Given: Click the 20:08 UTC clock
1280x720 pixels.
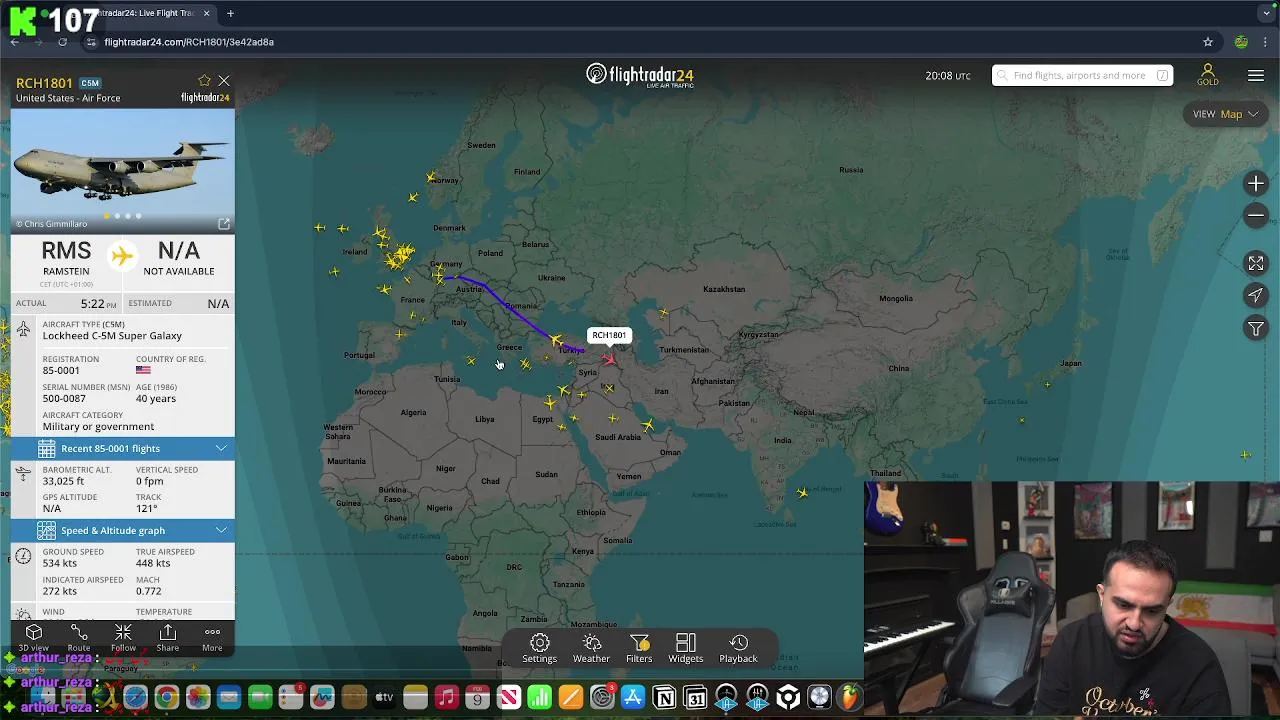Looking at the screenshot, I should click(x=948, y=75).
